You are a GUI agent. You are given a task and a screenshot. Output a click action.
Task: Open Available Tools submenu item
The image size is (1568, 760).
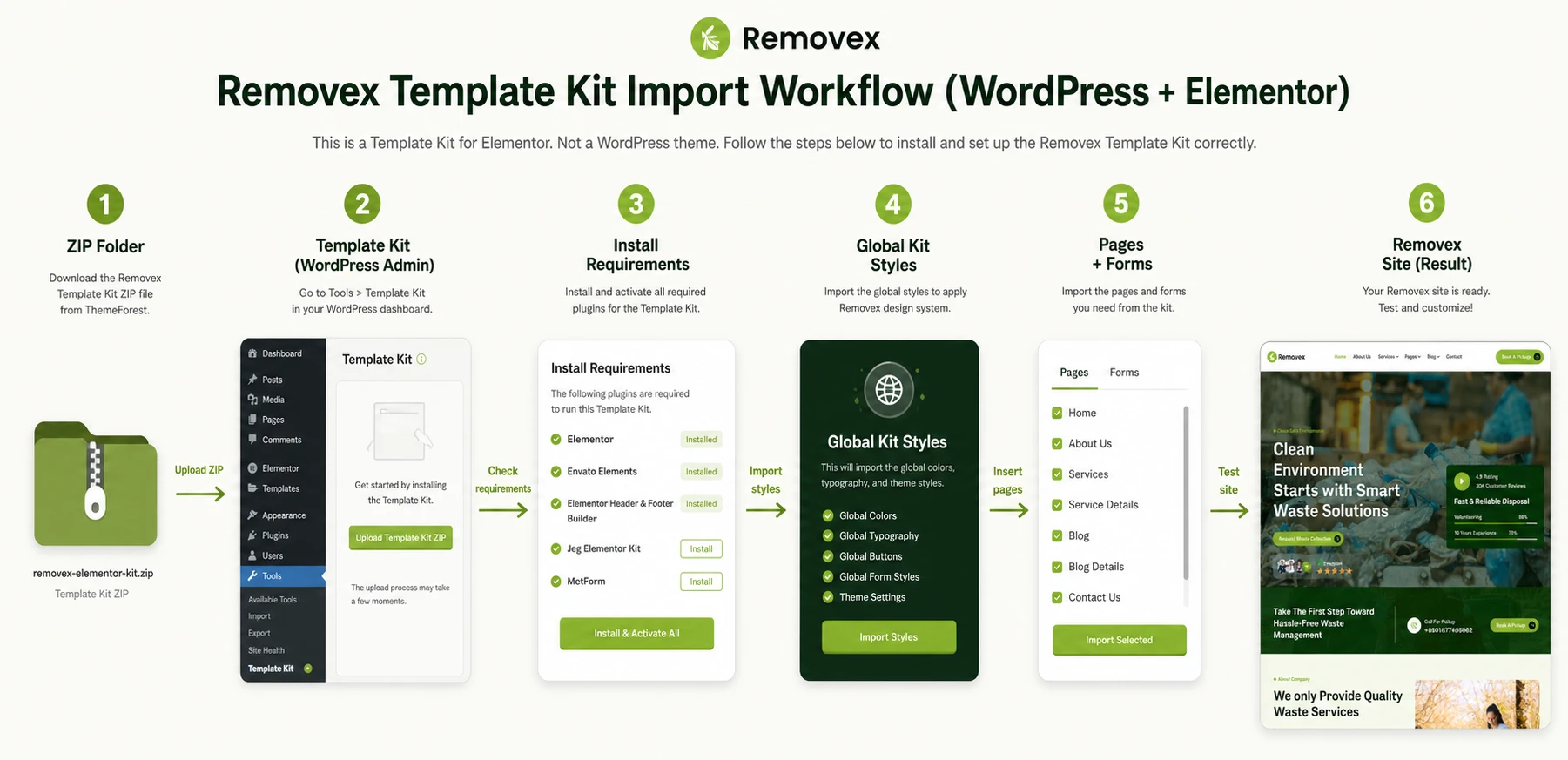[x=273, y=600]
